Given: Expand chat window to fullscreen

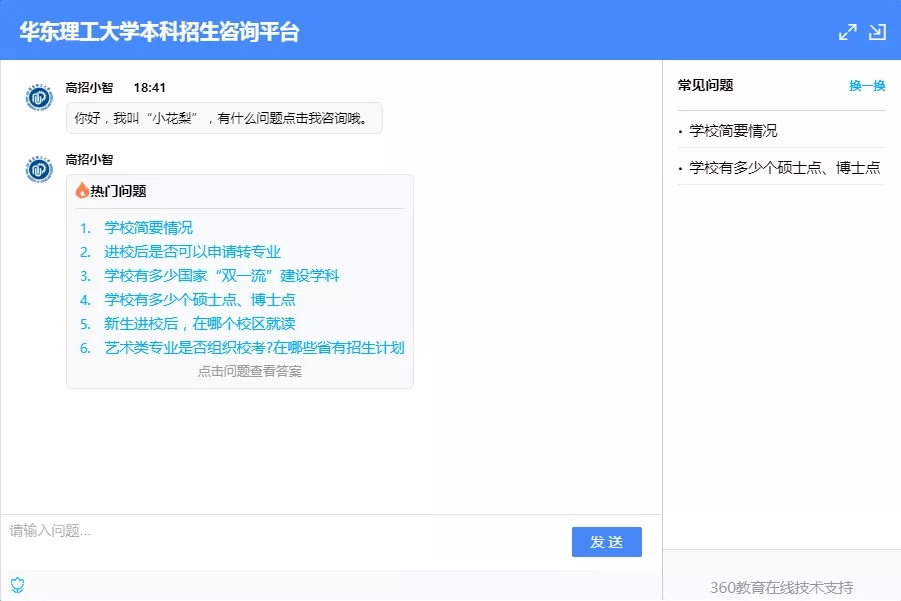Looking at the screenshot, I should 848,32.
